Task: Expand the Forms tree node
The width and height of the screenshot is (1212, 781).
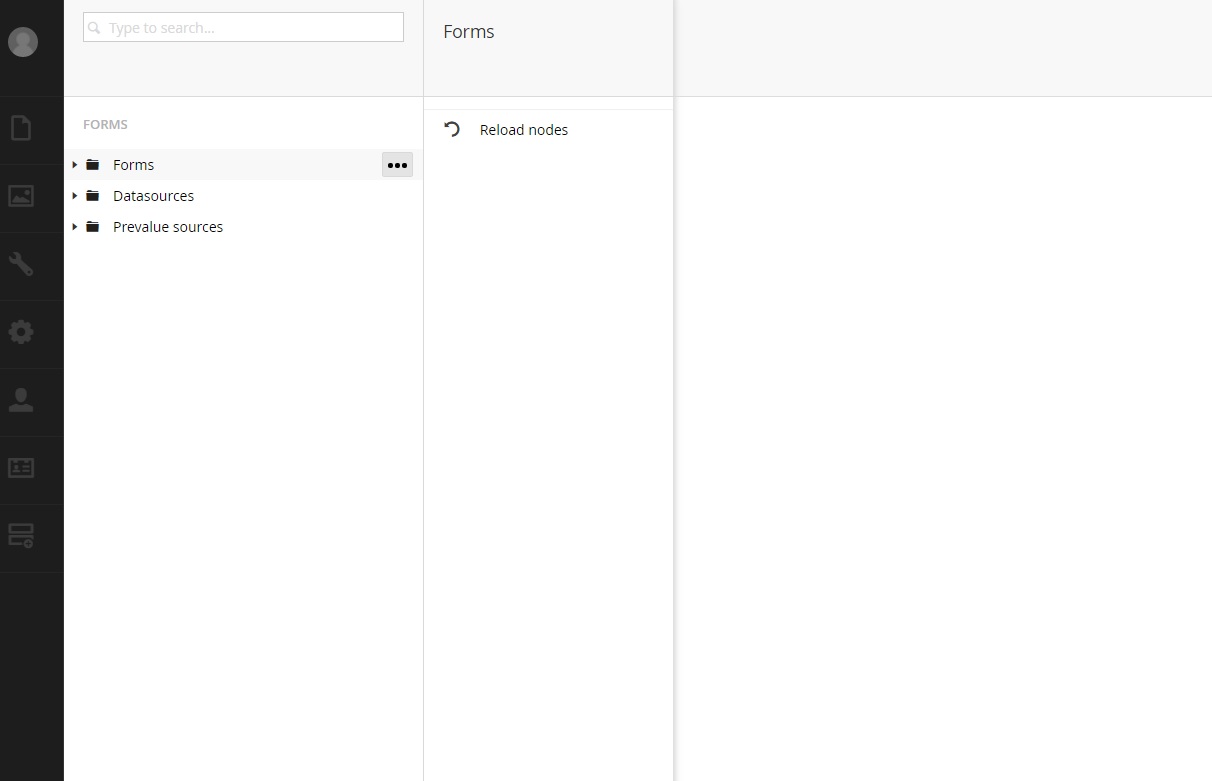Action: [x=74, y=165]
